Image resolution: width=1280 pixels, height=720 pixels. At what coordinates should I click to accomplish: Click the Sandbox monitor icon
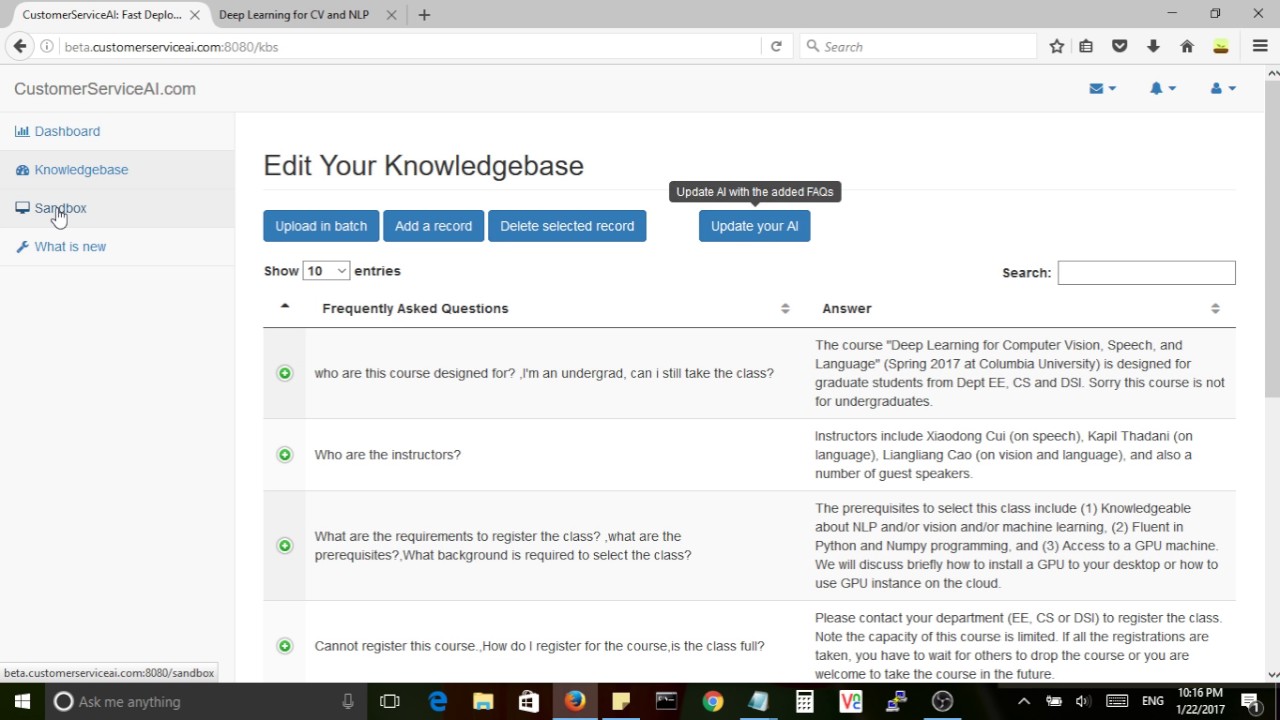point(22,208)
